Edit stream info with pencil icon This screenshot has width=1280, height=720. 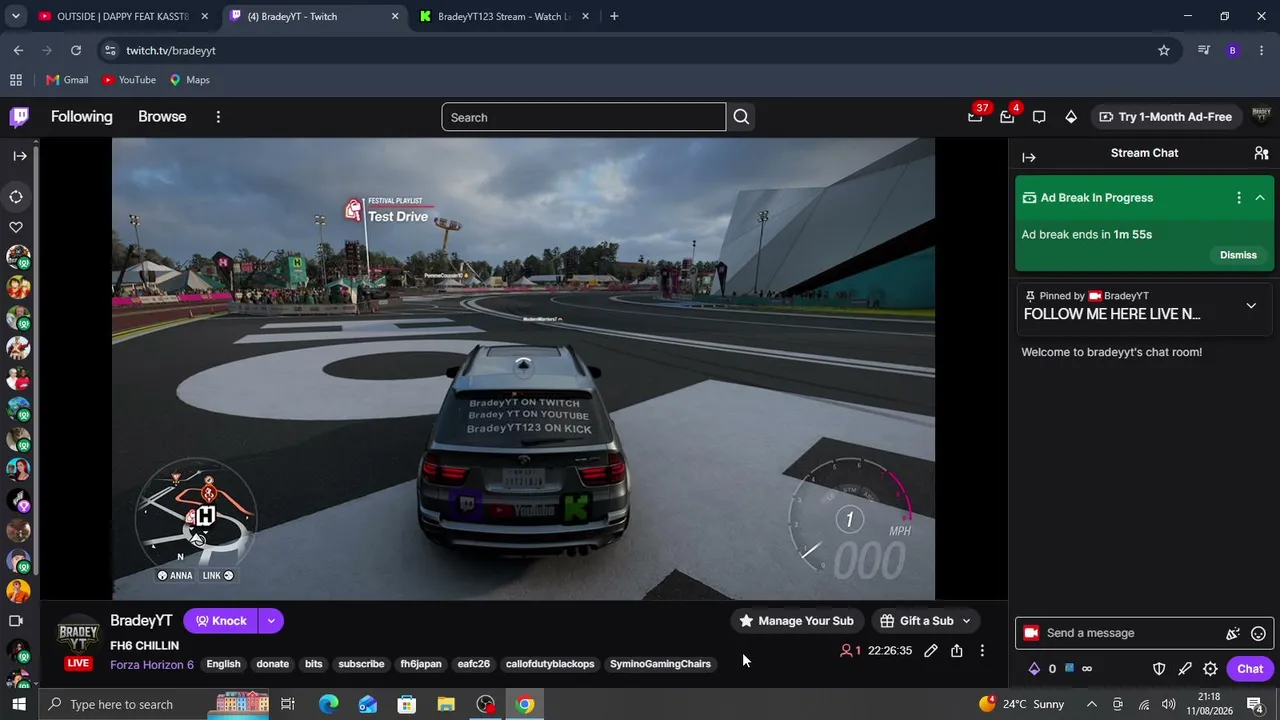coord(930,651)
